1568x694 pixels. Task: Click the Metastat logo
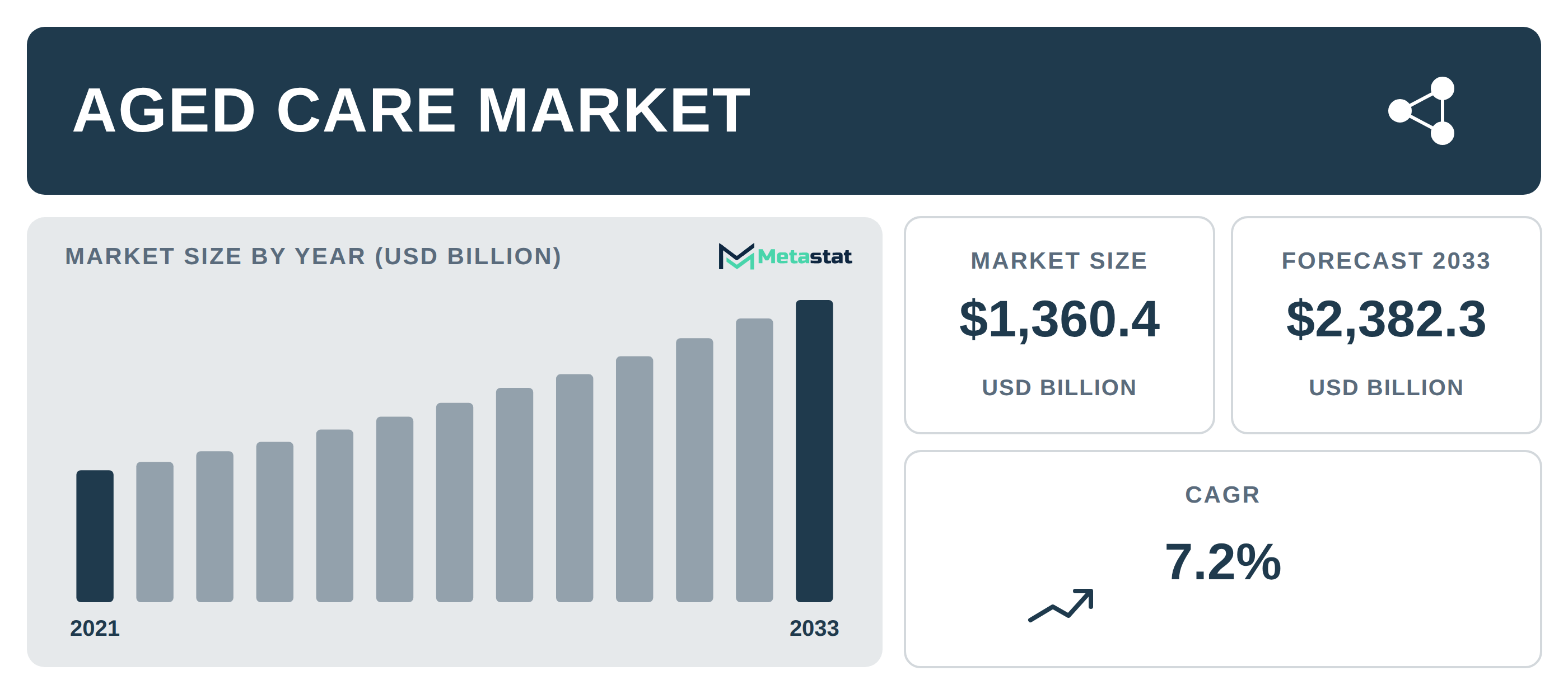(785, 256)
